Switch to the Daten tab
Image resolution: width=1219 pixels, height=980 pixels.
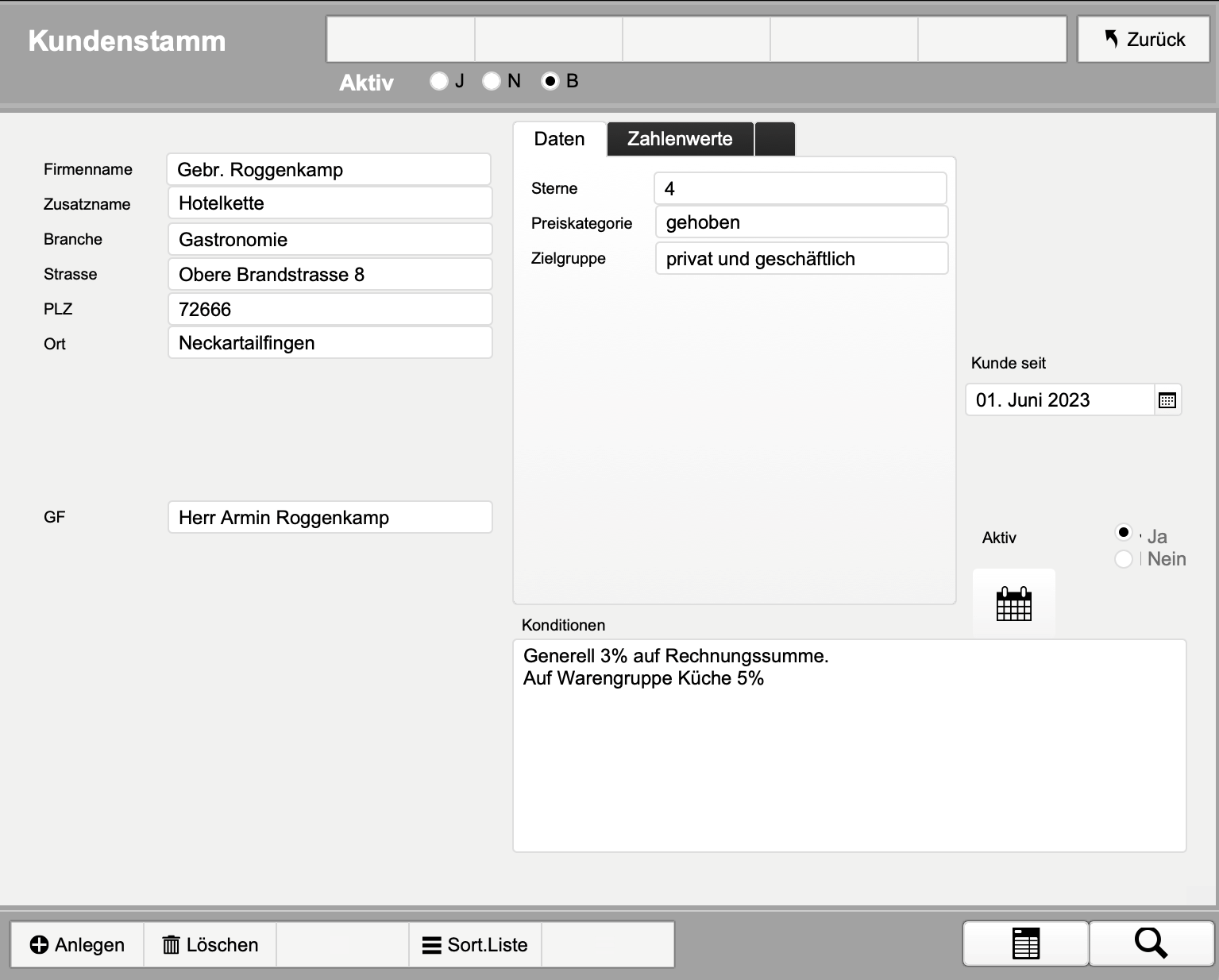click(x=559, y=139)
